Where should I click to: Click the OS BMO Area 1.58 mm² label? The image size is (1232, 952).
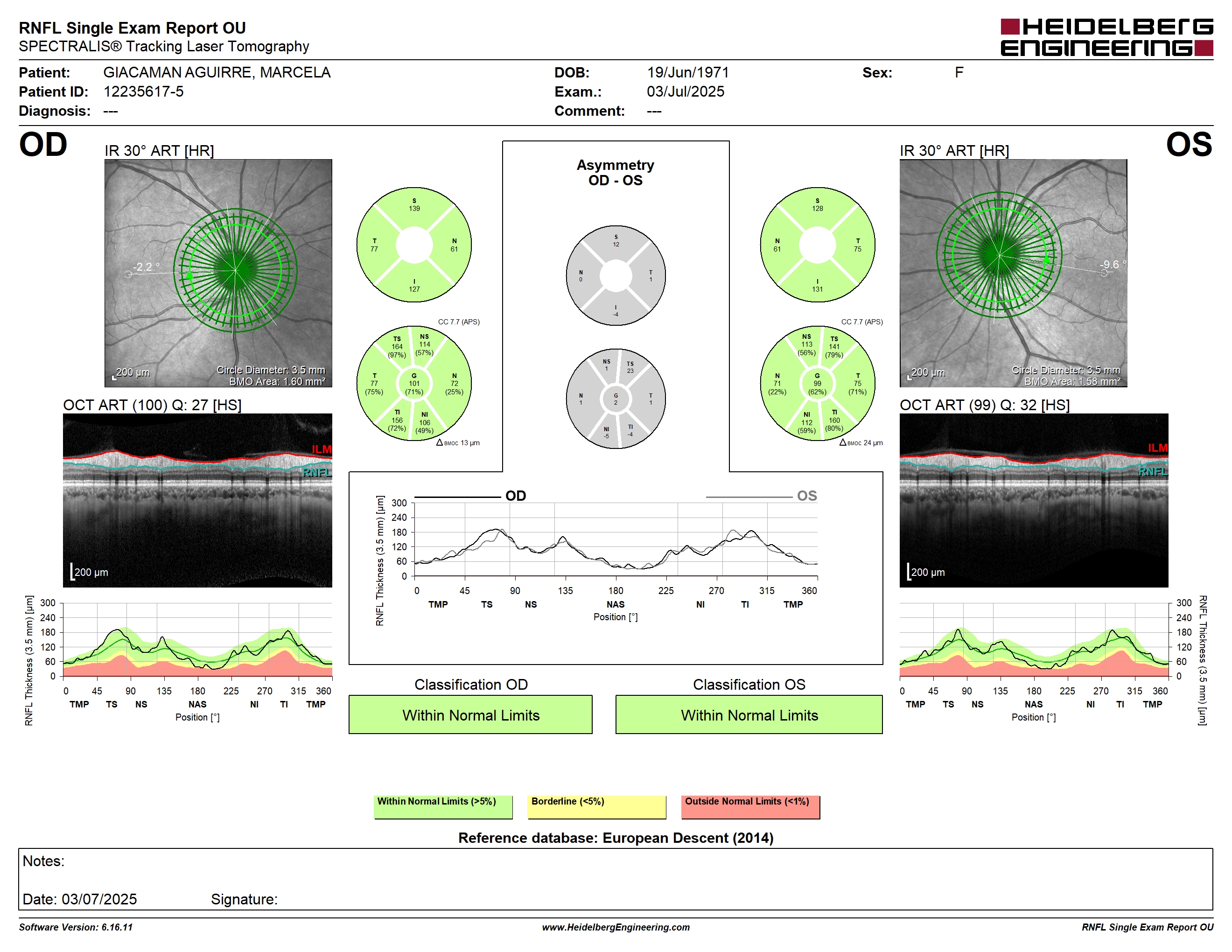click(1072, 381)
